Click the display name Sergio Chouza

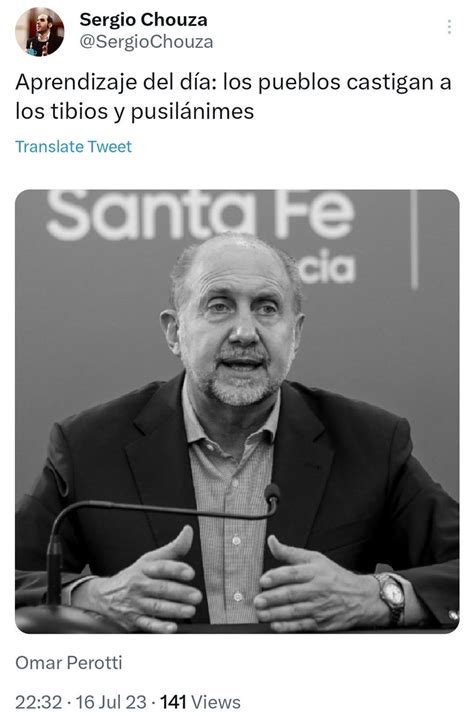tap(143, 20)
